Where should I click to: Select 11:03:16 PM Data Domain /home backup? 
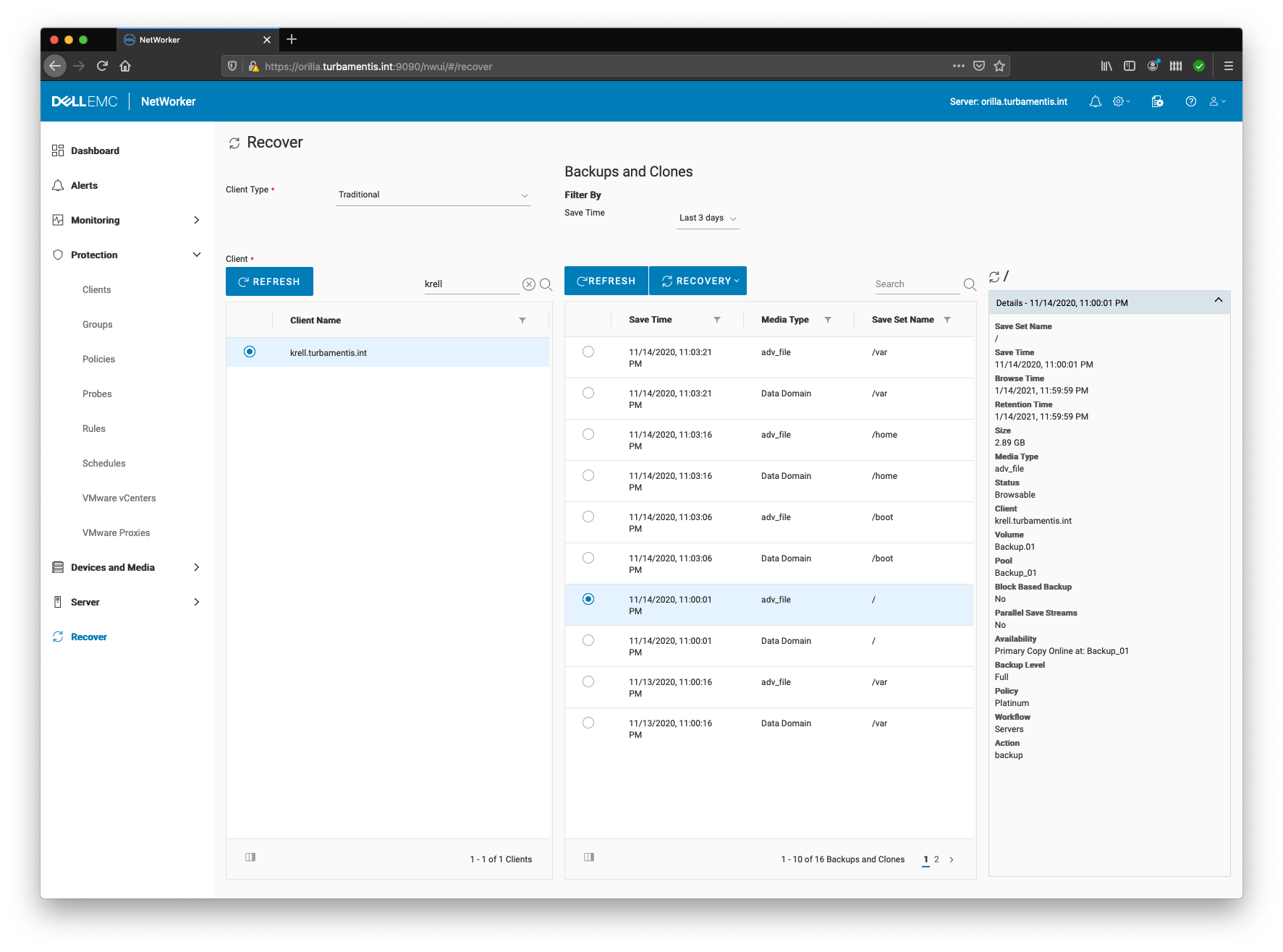(588, 476)
